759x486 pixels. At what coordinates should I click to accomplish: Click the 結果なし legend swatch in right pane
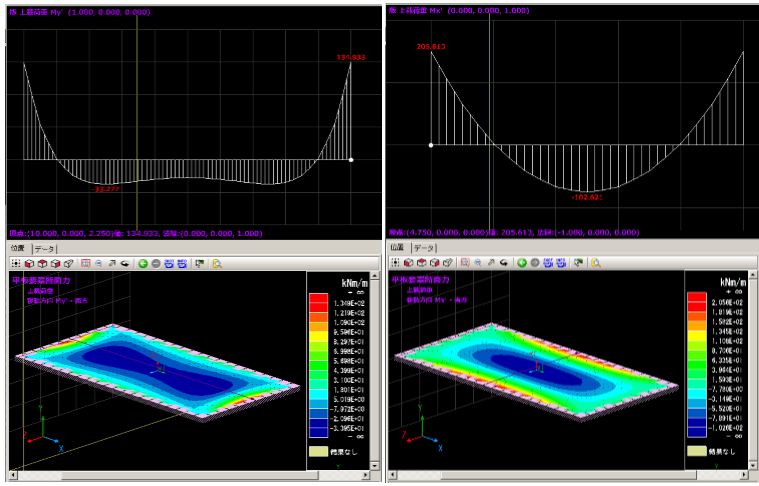click(697, 450)
